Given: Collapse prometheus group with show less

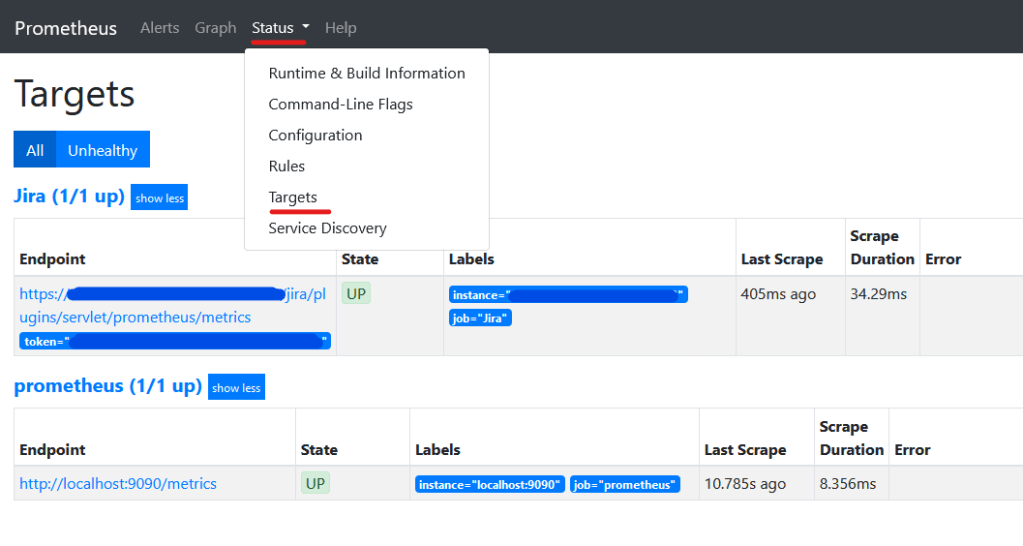Looking at the screenshot, I should (236, 388).
